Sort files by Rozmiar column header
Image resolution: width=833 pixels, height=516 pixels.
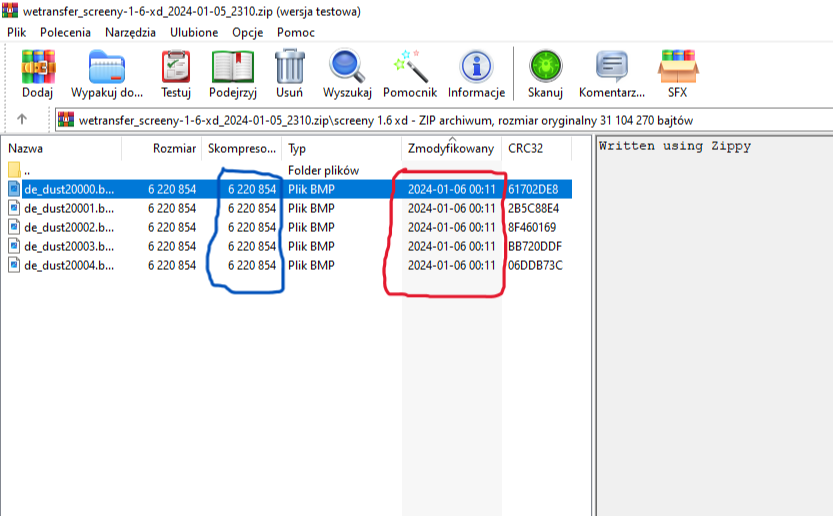point(174,149)
